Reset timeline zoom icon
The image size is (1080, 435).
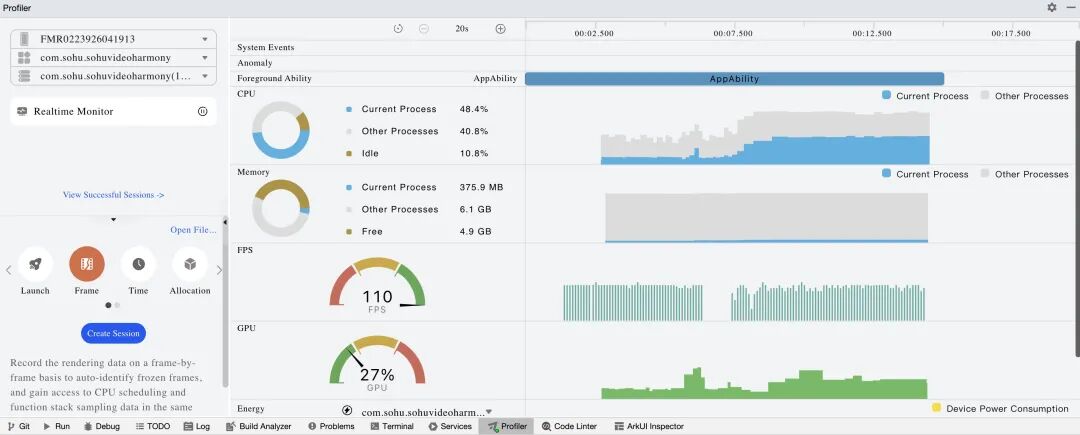pyautogui.click(x=398, y=29)
